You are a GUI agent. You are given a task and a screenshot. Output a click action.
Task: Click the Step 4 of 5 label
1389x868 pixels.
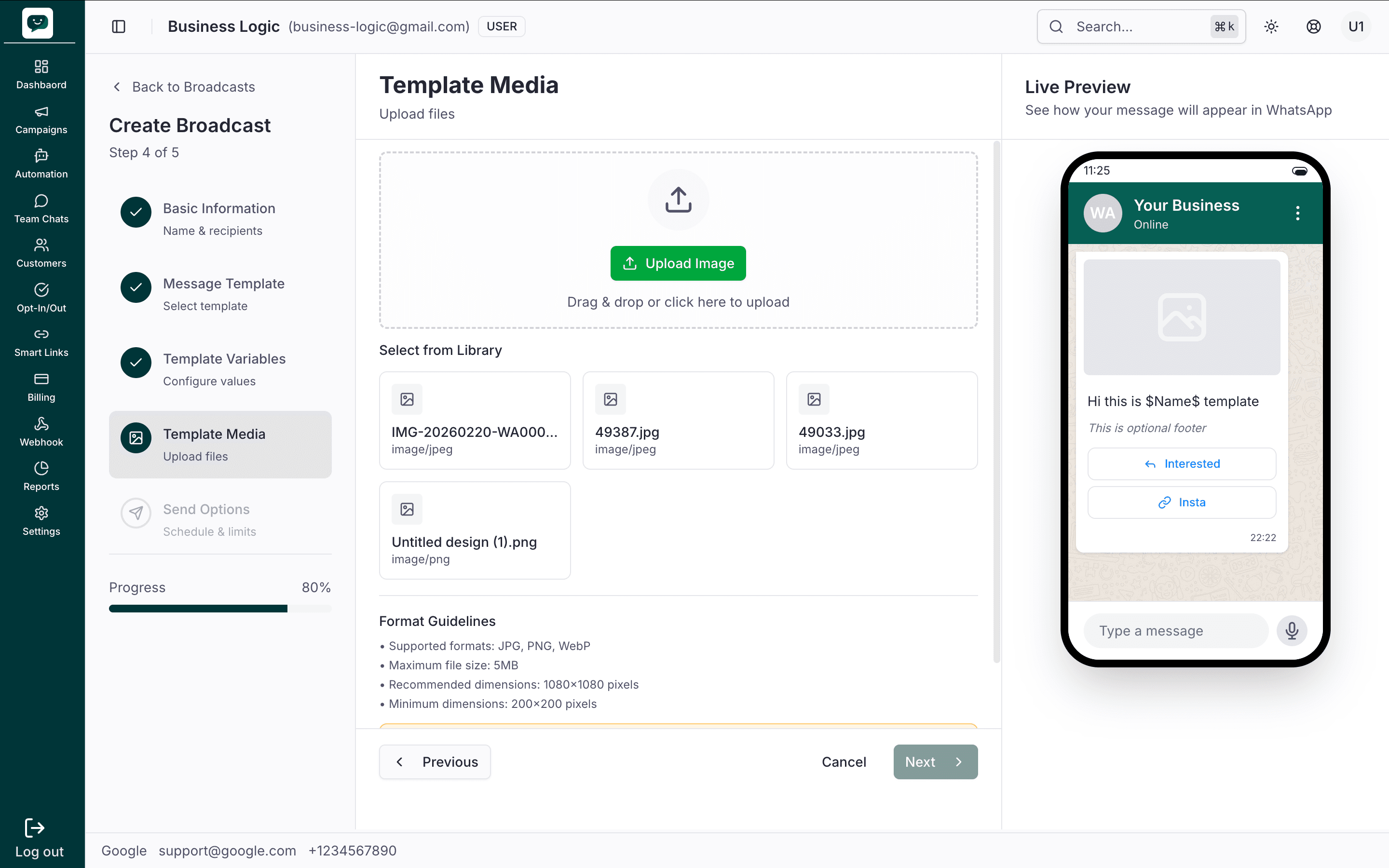[144, 152]
